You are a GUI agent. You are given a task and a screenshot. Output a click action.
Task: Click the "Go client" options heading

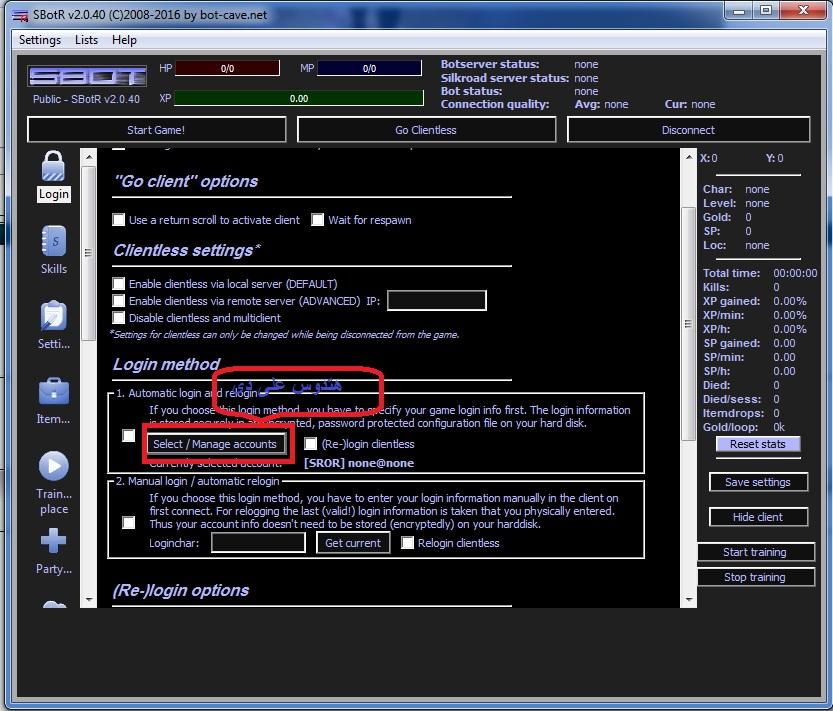click(x=186, y=181)
